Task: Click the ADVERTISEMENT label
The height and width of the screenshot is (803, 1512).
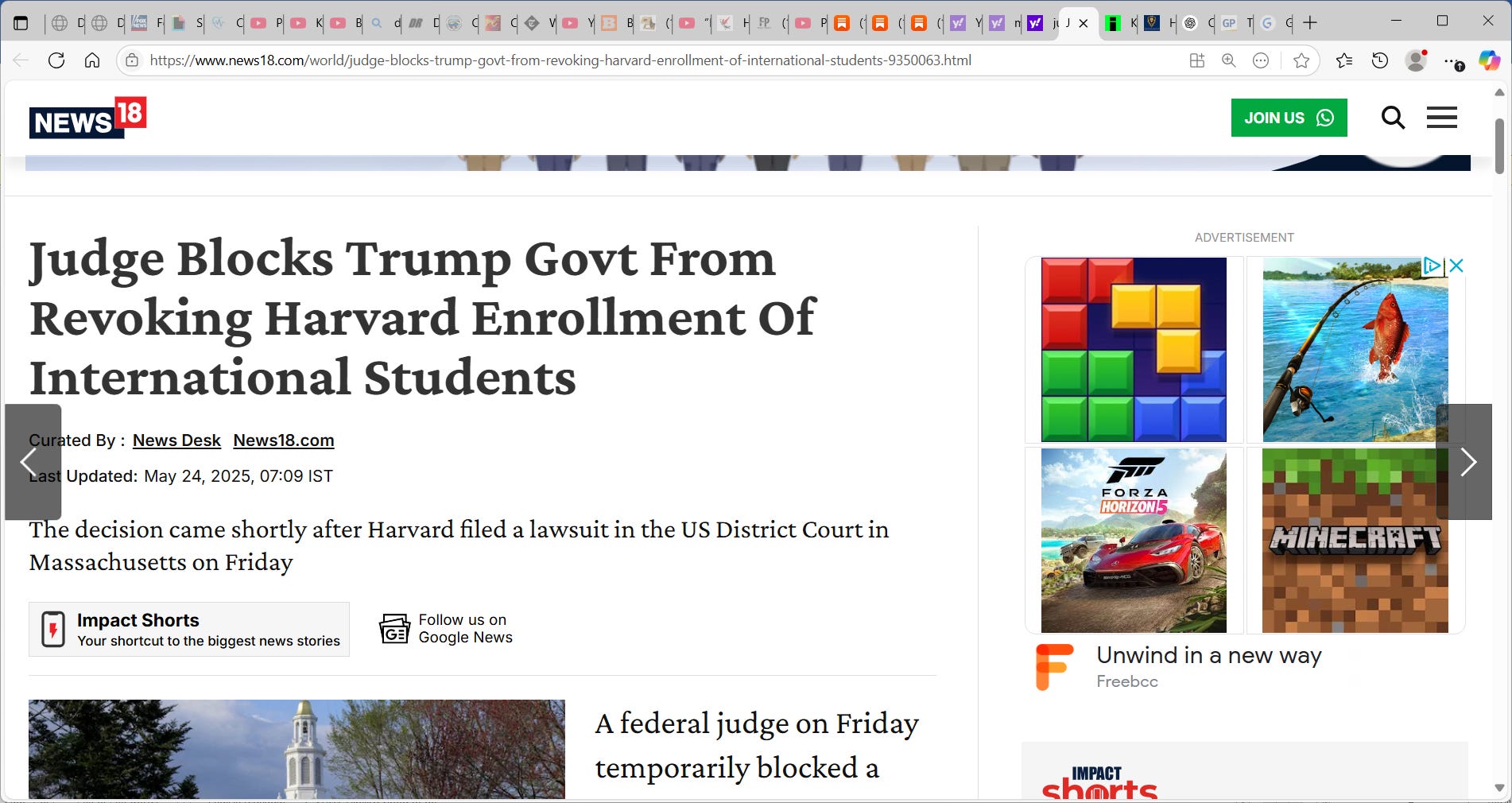Action: tap(1244, 238)
